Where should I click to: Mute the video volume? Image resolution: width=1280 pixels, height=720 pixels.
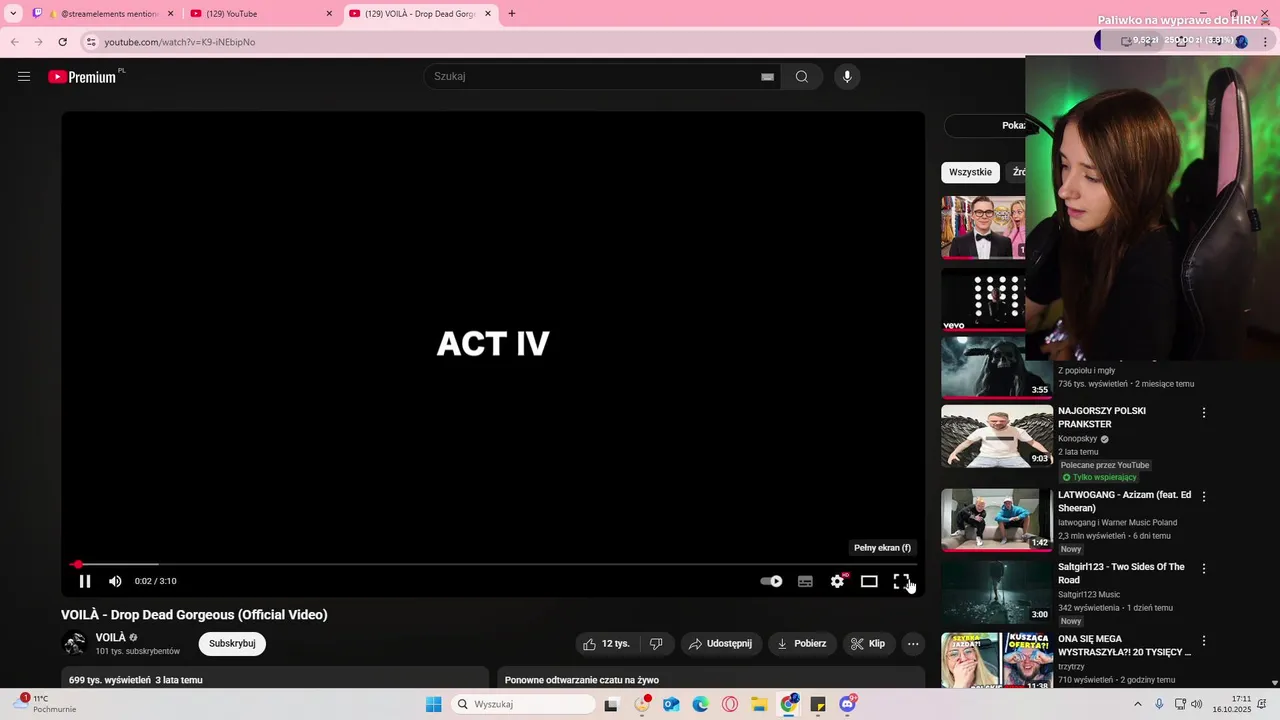point(115,581)
